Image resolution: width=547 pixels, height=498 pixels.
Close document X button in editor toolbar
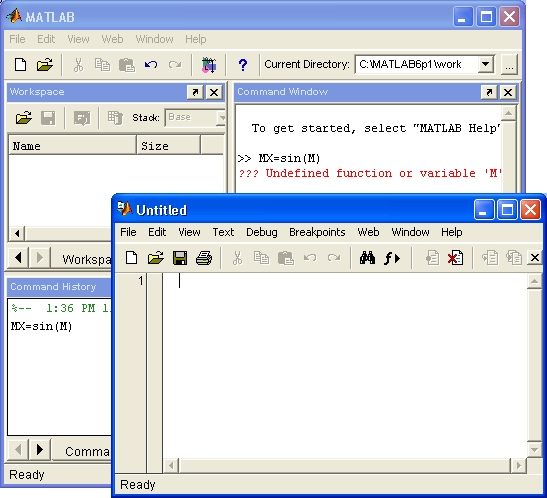click(535, 258)
